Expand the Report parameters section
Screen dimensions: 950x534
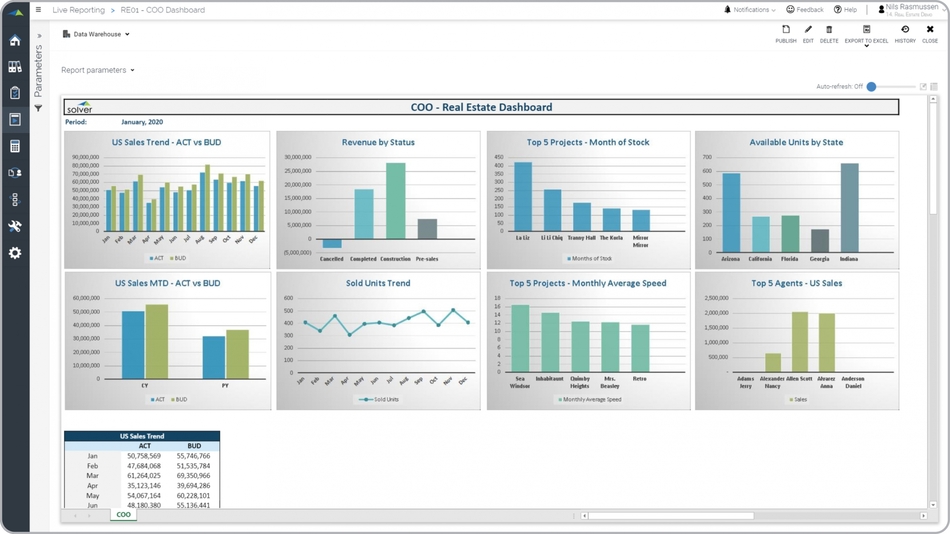(97, 70)
